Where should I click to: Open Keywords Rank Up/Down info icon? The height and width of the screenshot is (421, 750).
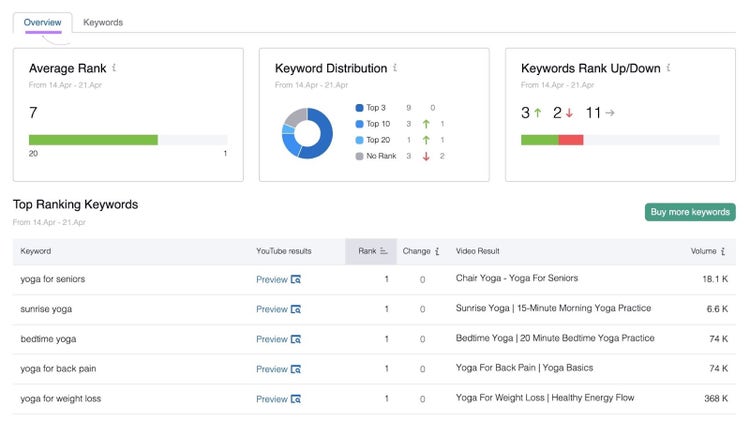pyautogui.click(x=668, y=68)
